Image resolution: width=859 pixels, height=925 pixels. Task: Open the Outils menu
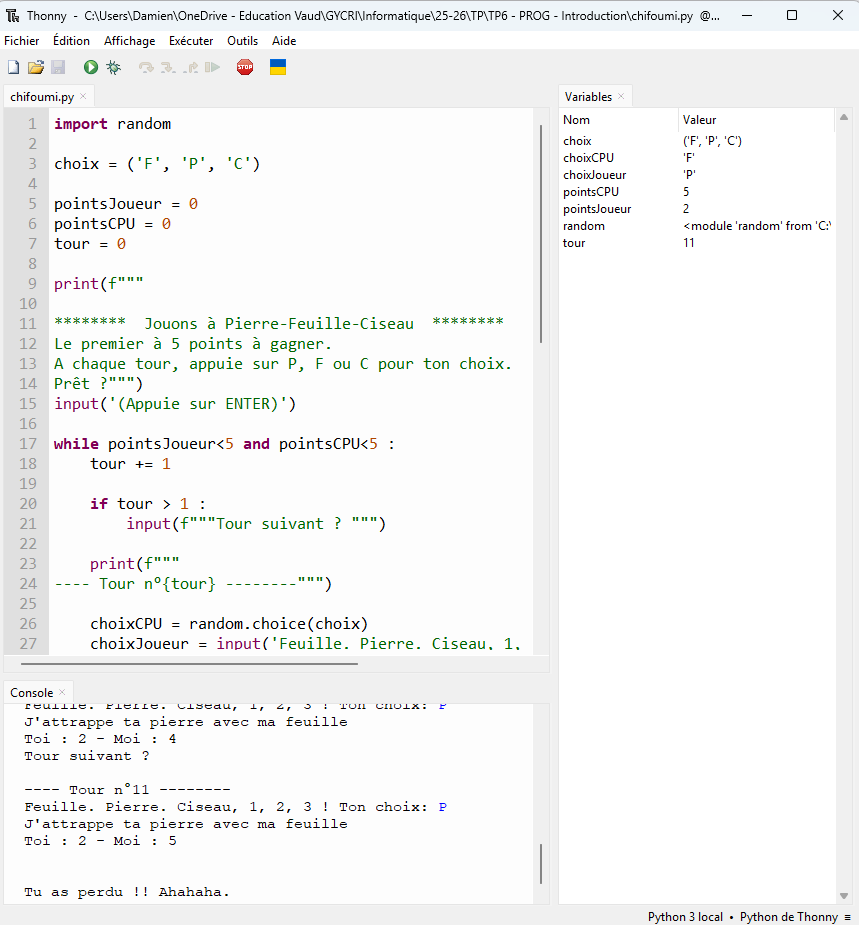tap(242, 40)
